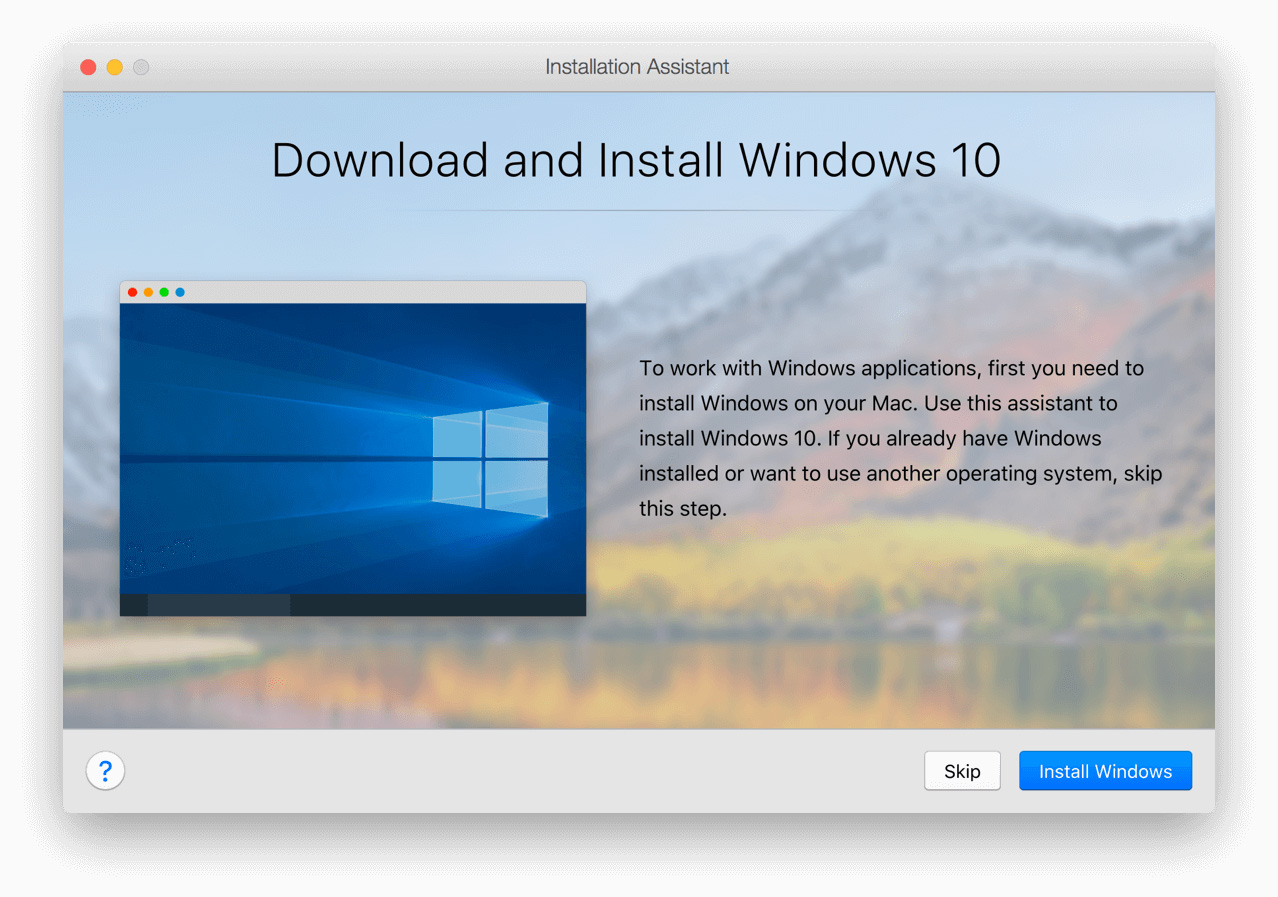Open help with the question mark button
Image resolution: width=1278 pixels, height=897 pixels.
point(105,771)
